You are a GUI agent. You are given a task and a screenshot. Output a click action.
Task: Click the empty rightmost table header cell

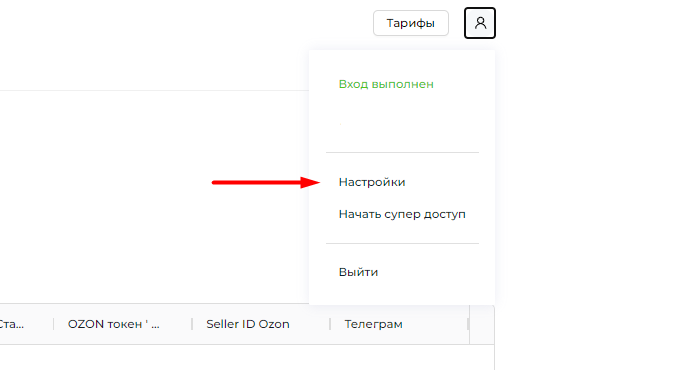pyautogui.click(x=482, y=324)
